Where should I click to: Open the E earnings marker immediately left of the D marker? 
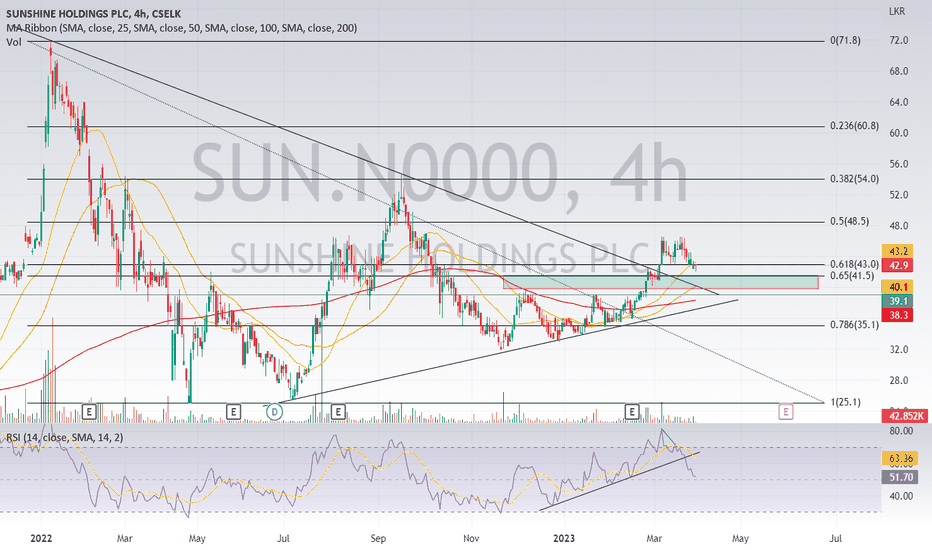234,411
